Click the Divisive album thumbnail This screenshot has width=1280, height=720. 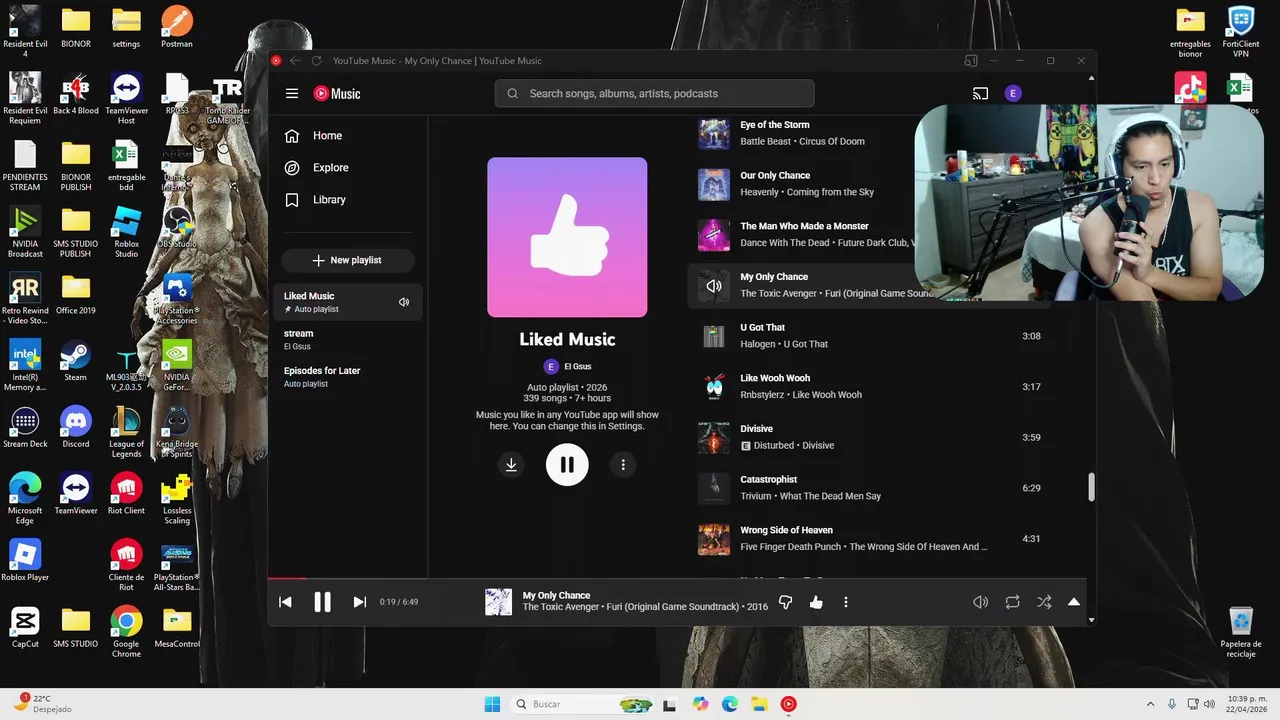pyautogui.click(x=714, y=437)
